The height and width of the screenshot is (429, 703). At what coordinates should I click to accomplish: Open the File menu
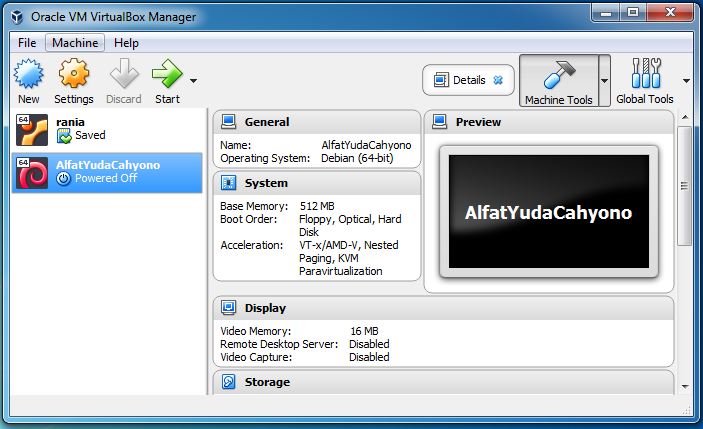(x=27, y=43)
